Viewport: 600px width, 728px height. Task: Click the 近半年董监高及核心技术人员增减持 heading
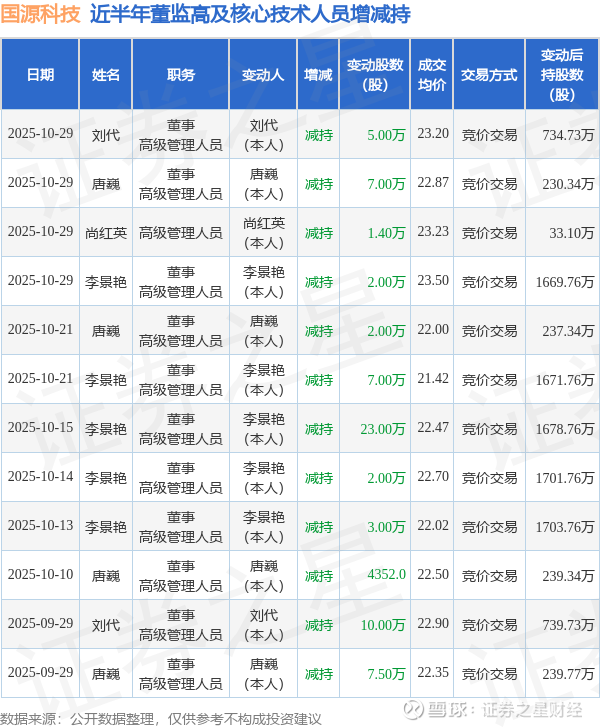click(x=250, y=14)
